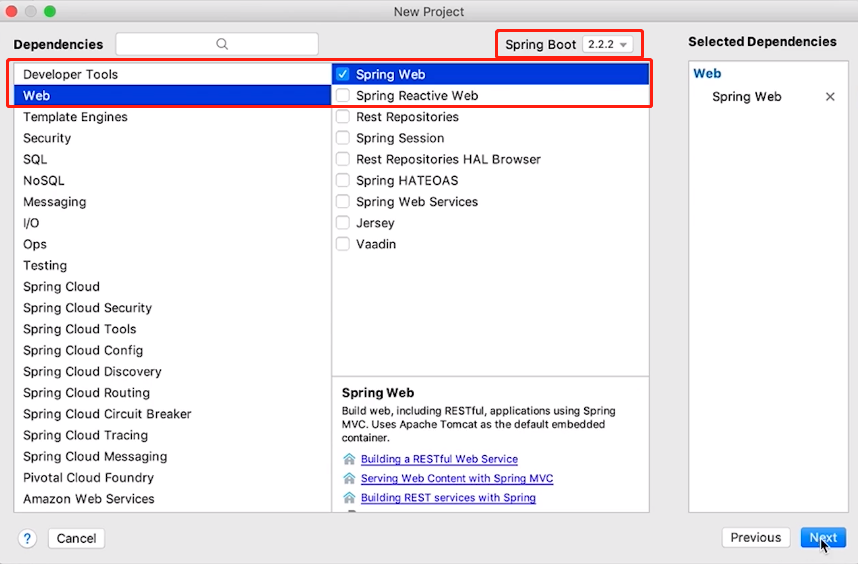Check the Rest Repositories option

[x=343, y=117]
